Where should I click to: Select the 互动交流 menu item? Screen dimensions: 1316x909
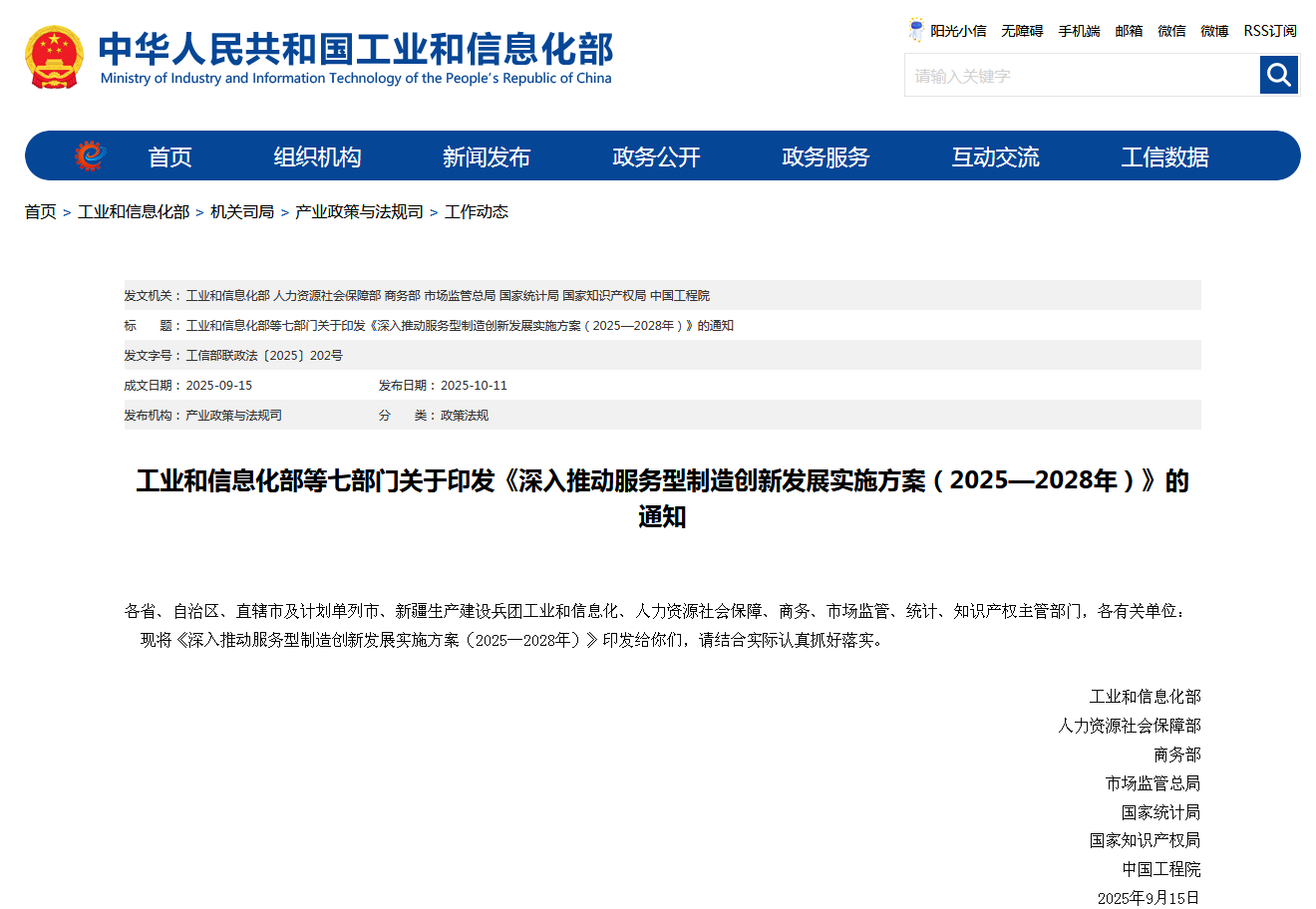pos(995,156)
